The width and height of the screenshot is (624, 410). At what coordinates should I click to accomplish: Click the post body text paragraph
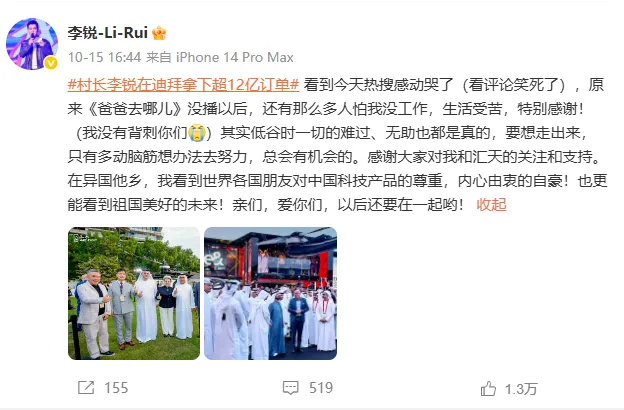(x=337, y=144)
